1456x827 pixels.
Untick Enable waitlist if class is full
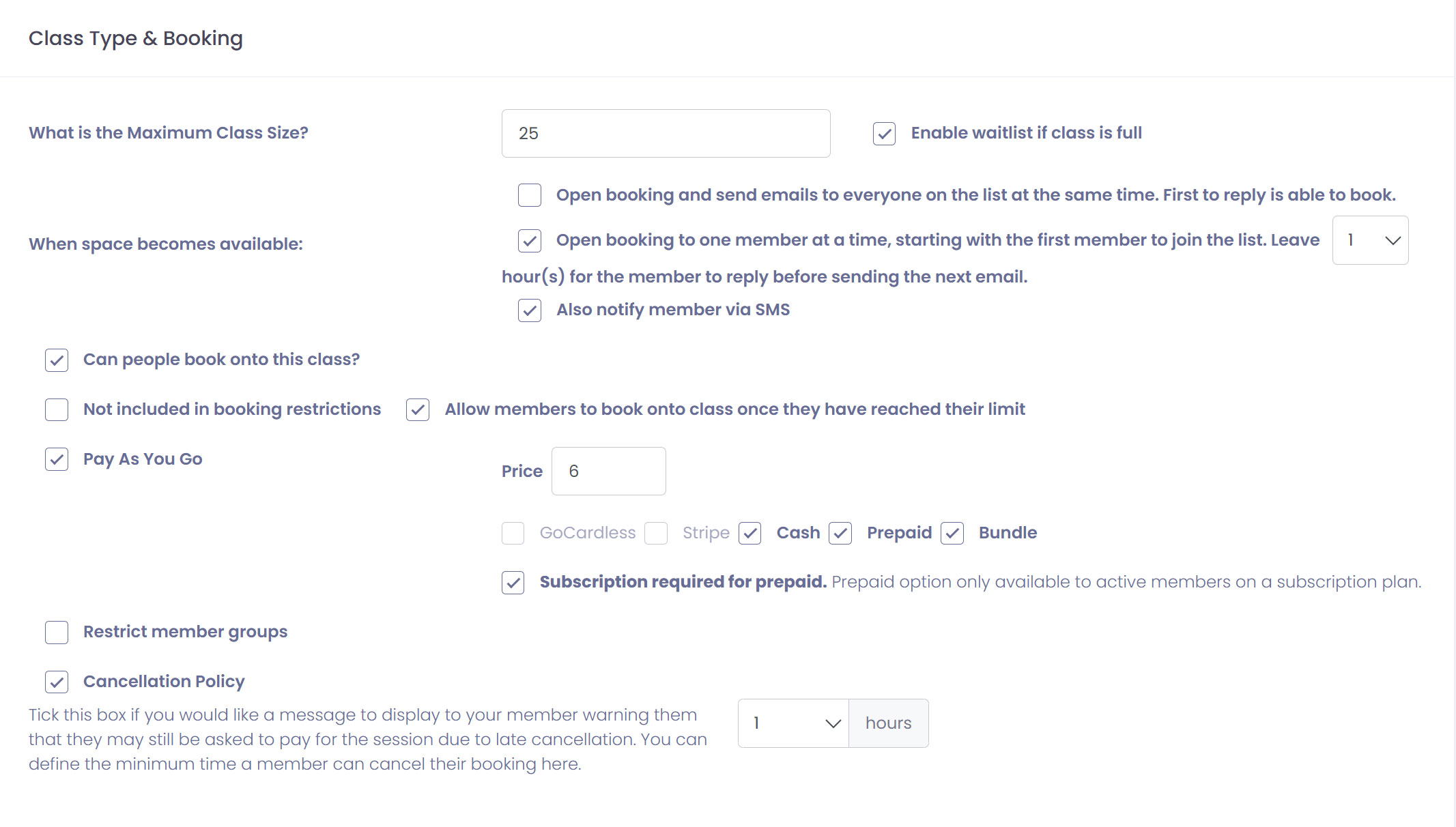click(884, 134)
